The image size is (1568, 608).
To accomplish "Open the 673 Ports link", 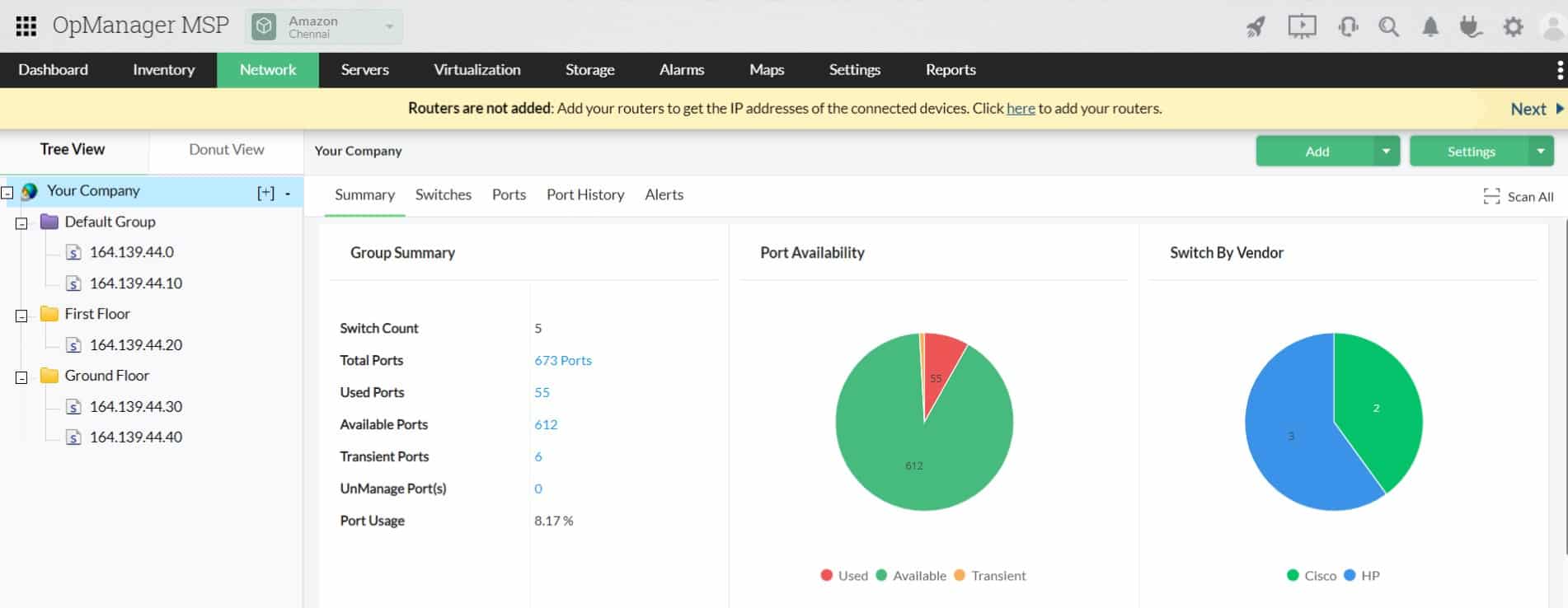I will pyautogui.click(x=563, y=361).
